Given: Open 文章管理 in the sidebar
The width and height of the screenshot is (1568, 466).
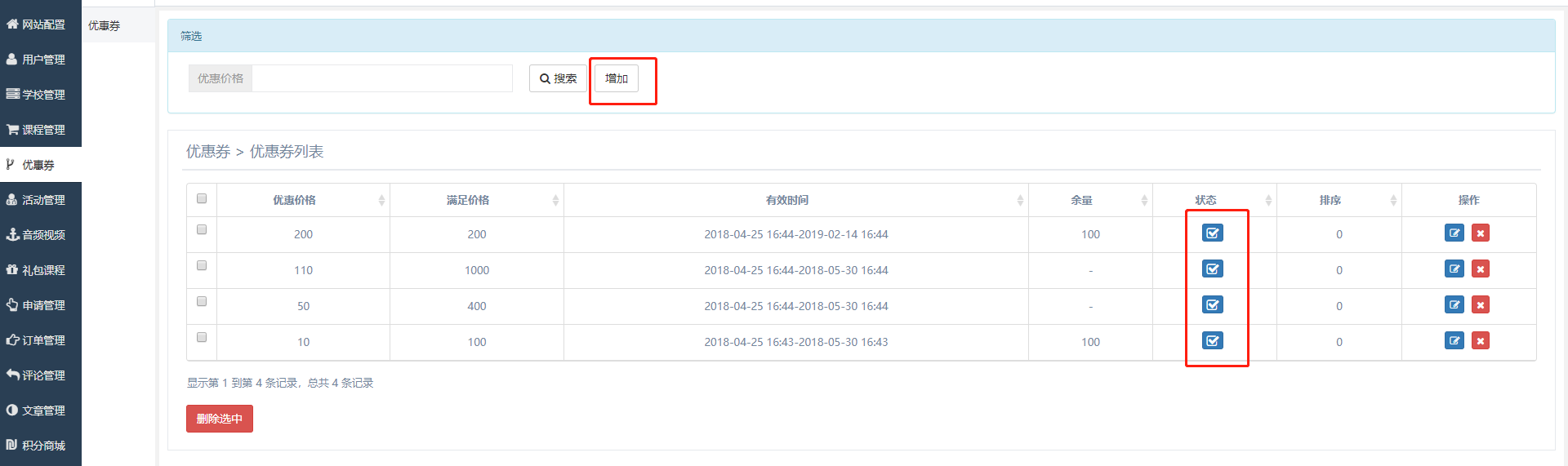Looking at the screenshot, I should [x=41, y=411].
